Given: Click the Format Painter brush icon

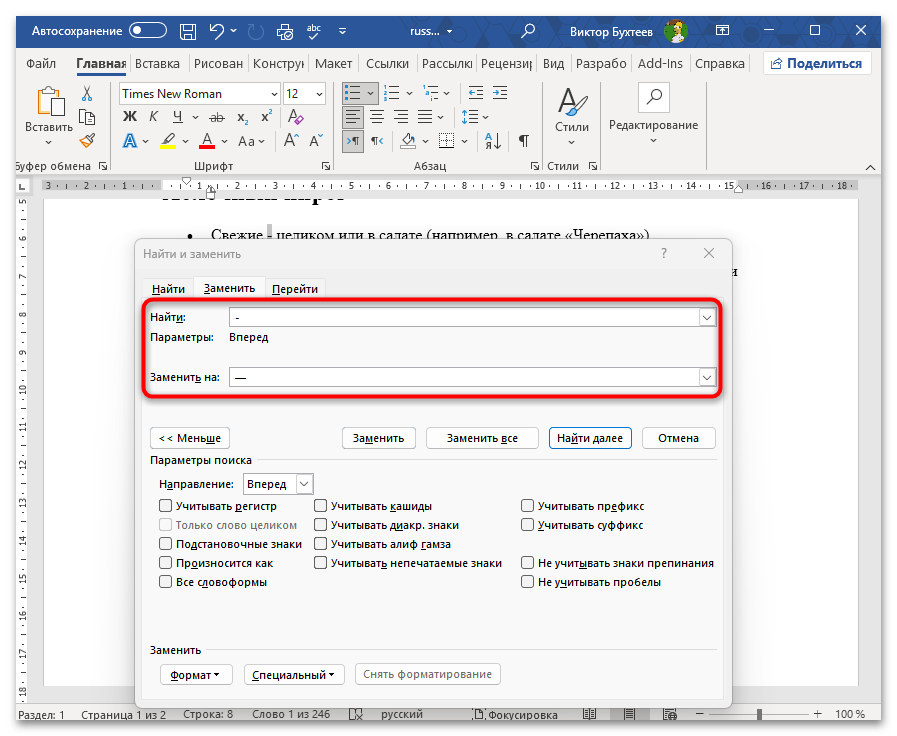Looking at the screenshot, I should click(x=87, y=140).
